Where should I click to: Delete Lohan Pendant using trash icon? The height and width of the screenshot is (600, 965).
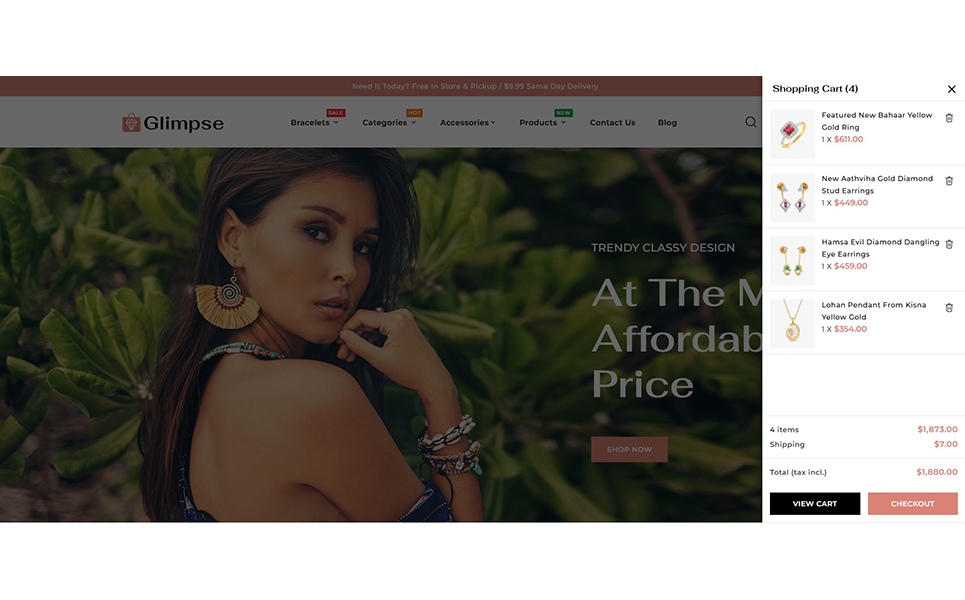949,308
